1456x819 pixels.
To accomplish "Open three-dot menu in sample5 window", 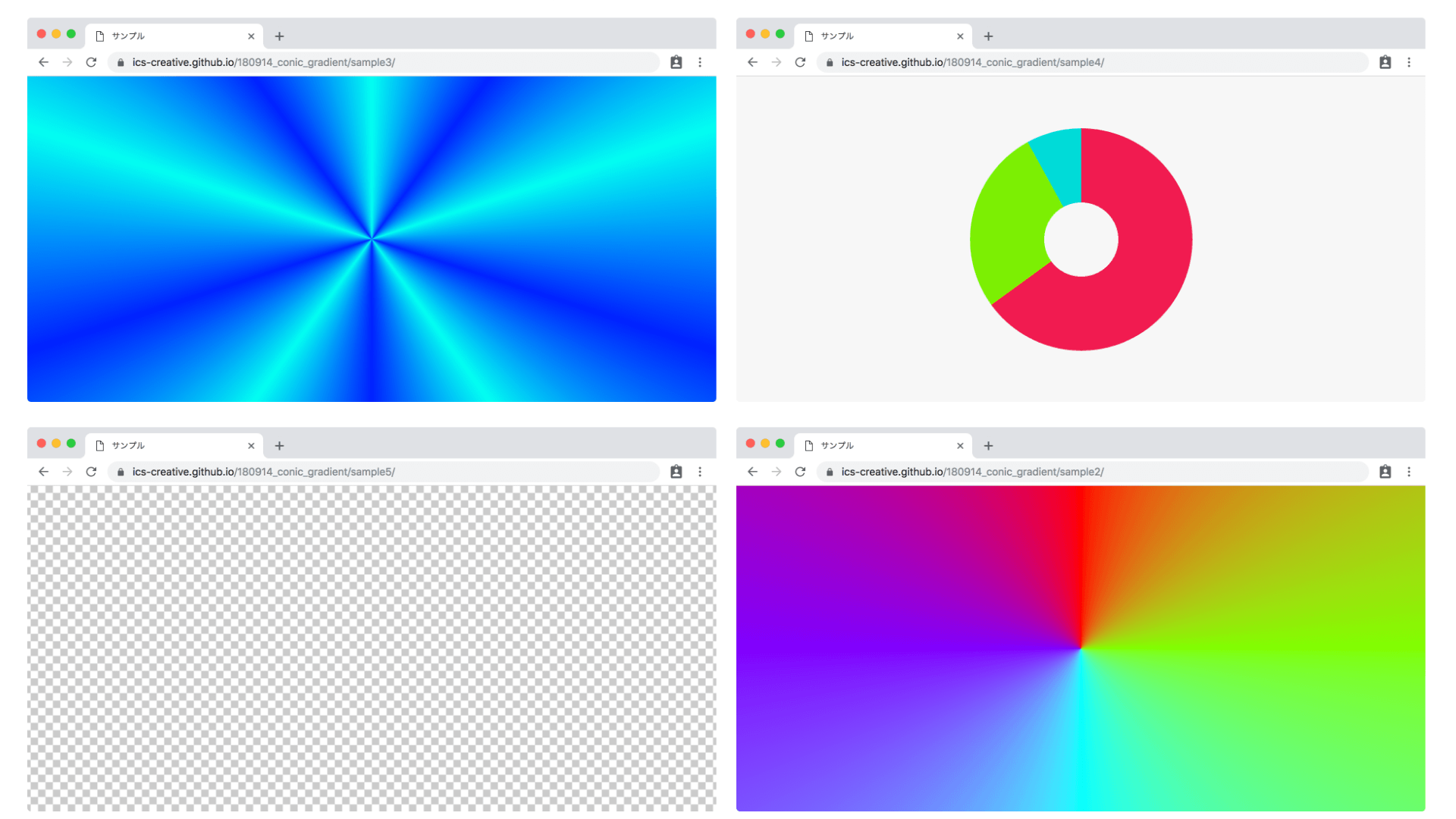I will pos(700,472).
